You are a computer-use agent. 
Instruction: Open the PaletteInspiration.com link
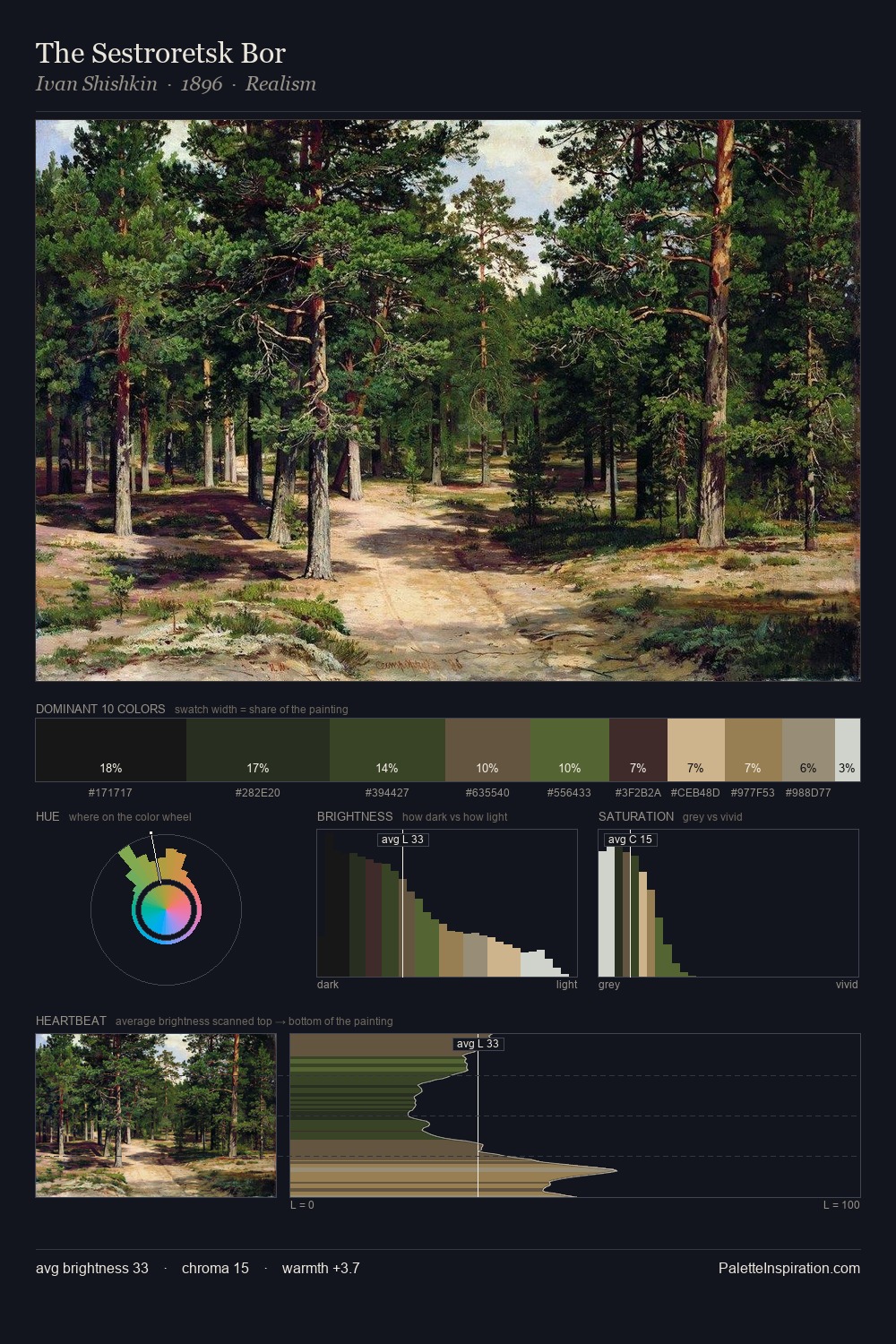pyautogui.click(x=789, y=1269)
